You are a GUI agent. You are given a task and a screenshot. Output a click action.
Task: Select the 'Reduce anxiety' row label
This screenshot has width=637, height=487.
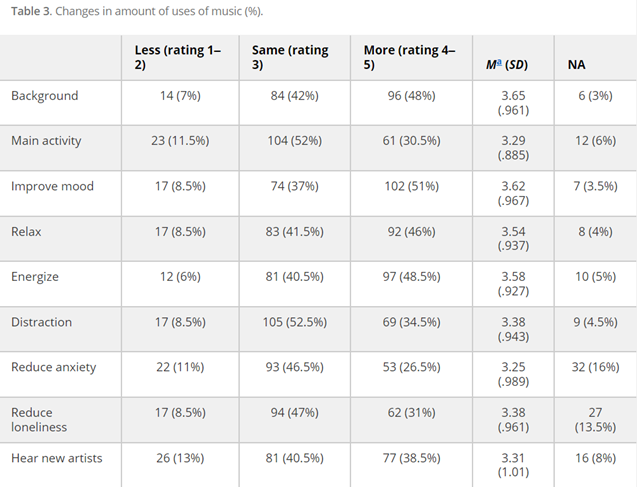54,368
